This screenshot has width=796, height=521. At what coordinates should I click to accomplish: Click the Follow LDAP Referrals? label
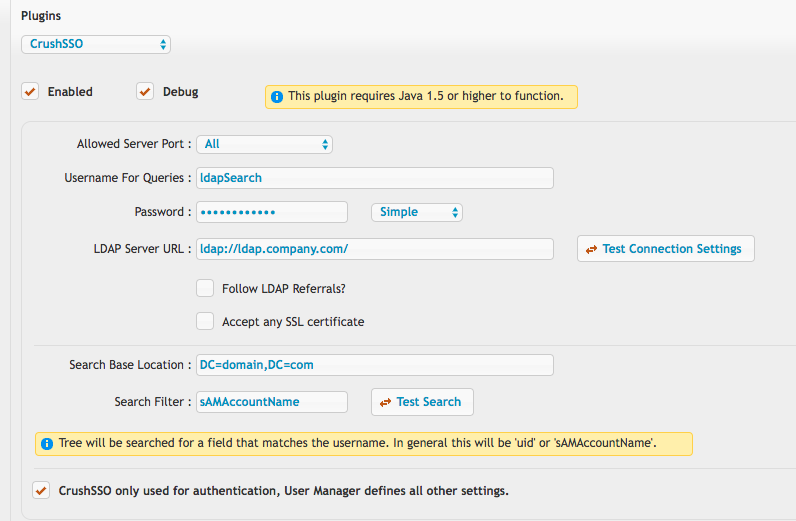pyautogui.click(x=284, y=288)
